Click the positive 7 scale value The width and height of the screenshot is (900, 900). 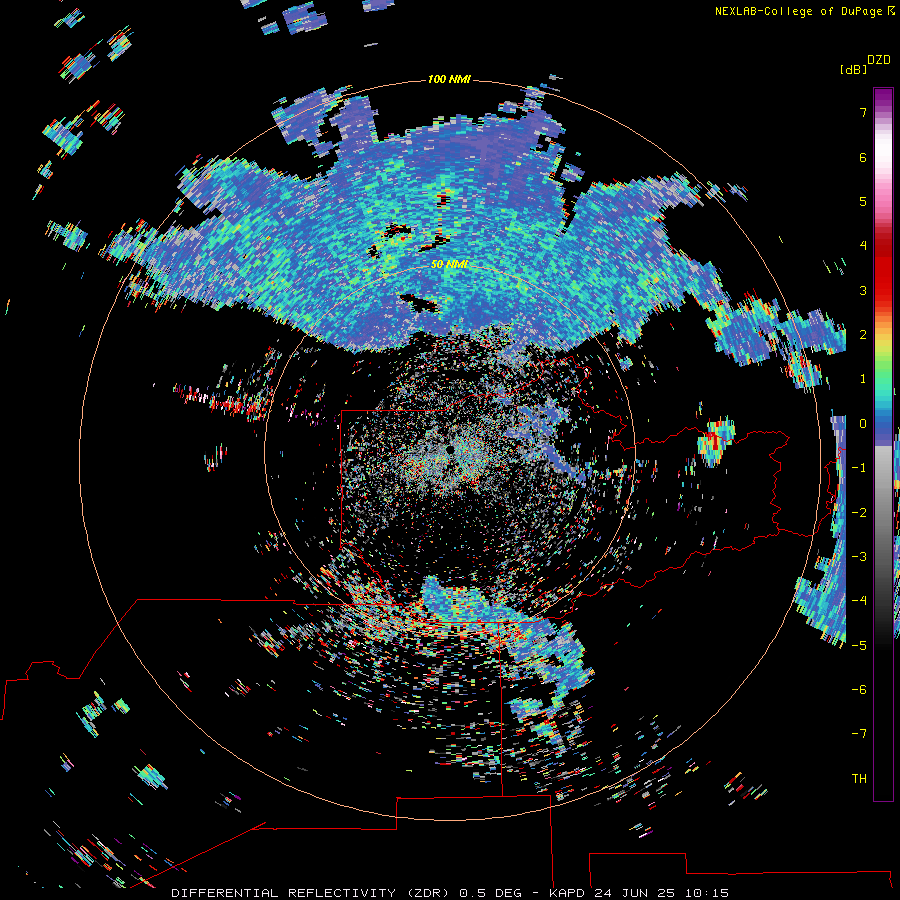[x=863, y=112]
